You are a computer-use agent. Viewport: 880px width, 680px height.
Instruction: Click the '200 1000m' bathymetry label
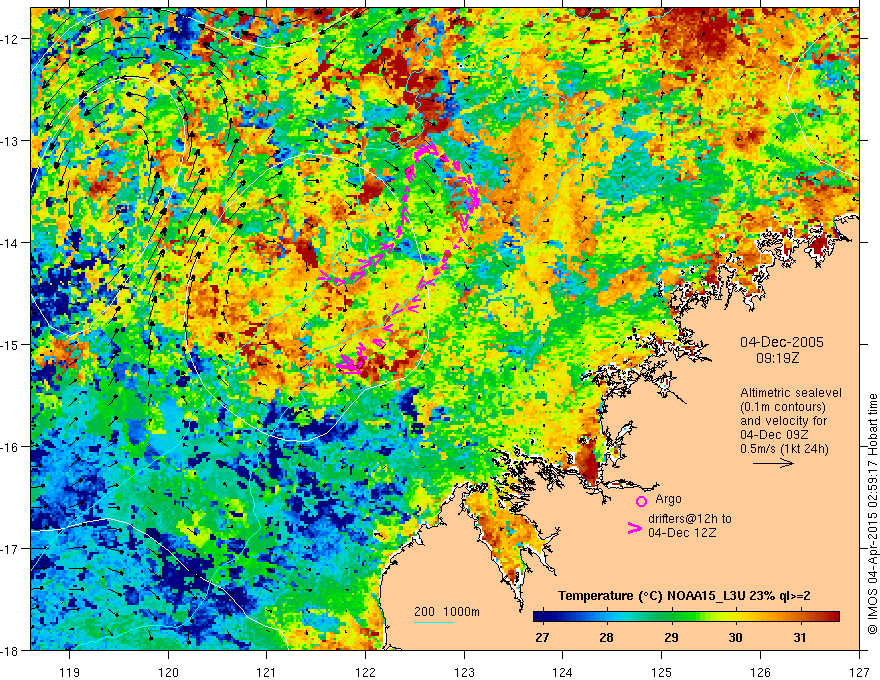point(447,612)
